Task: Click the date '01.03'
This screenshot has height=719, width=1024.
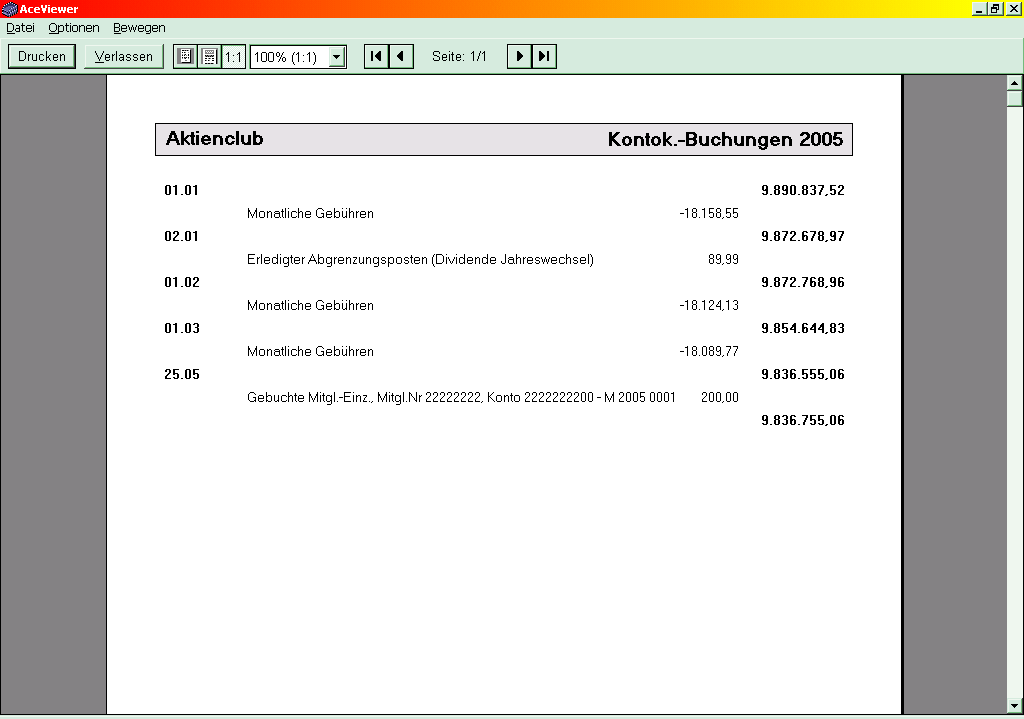Action: point(182,328)
